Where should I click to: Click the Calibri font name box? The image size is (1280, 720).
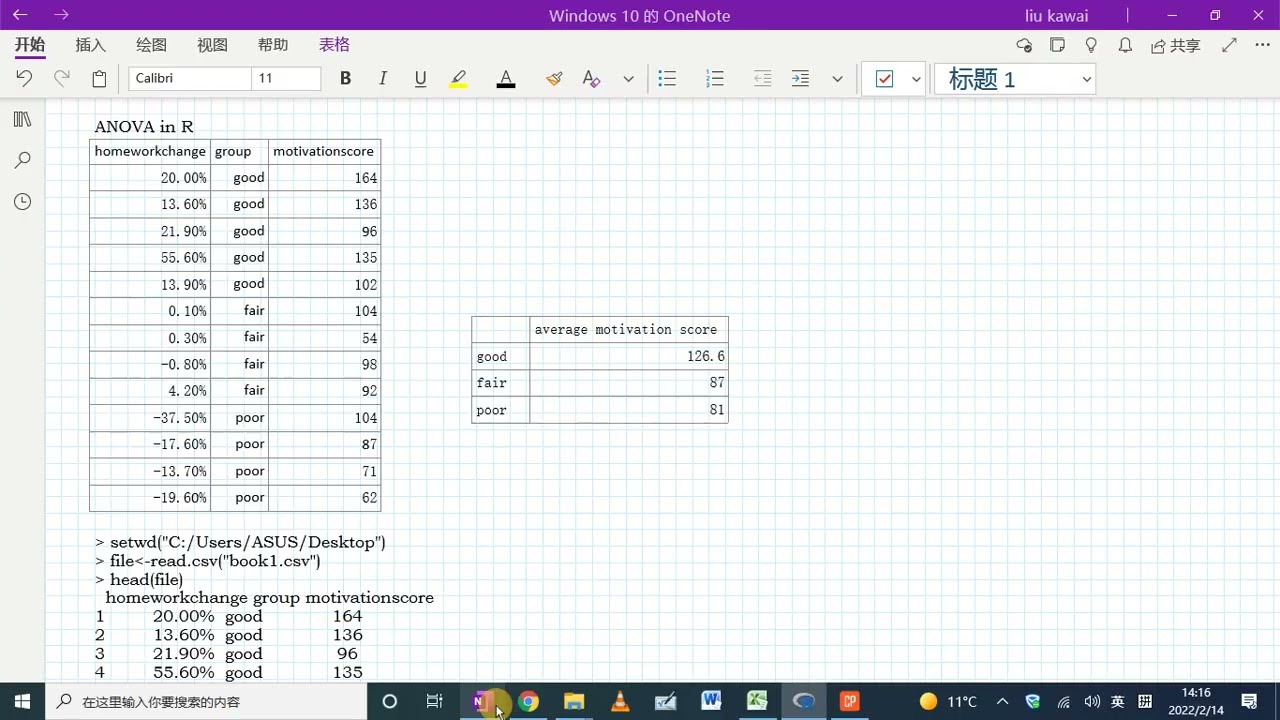click(190, 78)
